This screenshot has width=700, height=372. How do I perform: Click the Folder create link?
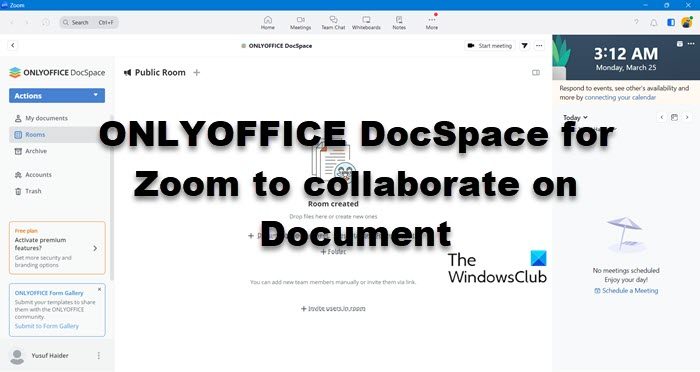333,252
